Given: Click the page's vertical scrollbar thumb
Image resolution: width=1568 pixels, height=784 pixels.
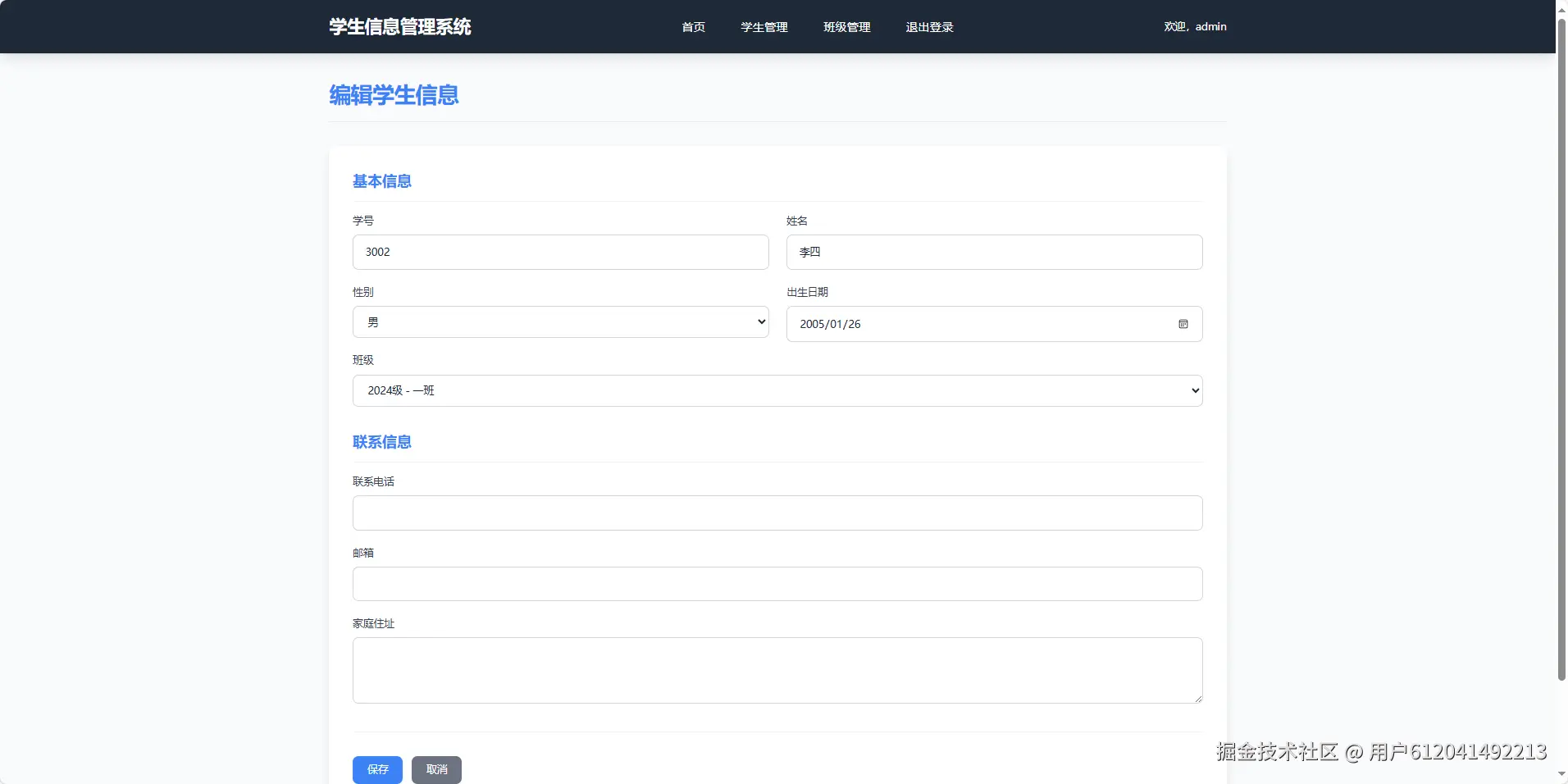Looking at the screenshot, I should coord(1561,349).
